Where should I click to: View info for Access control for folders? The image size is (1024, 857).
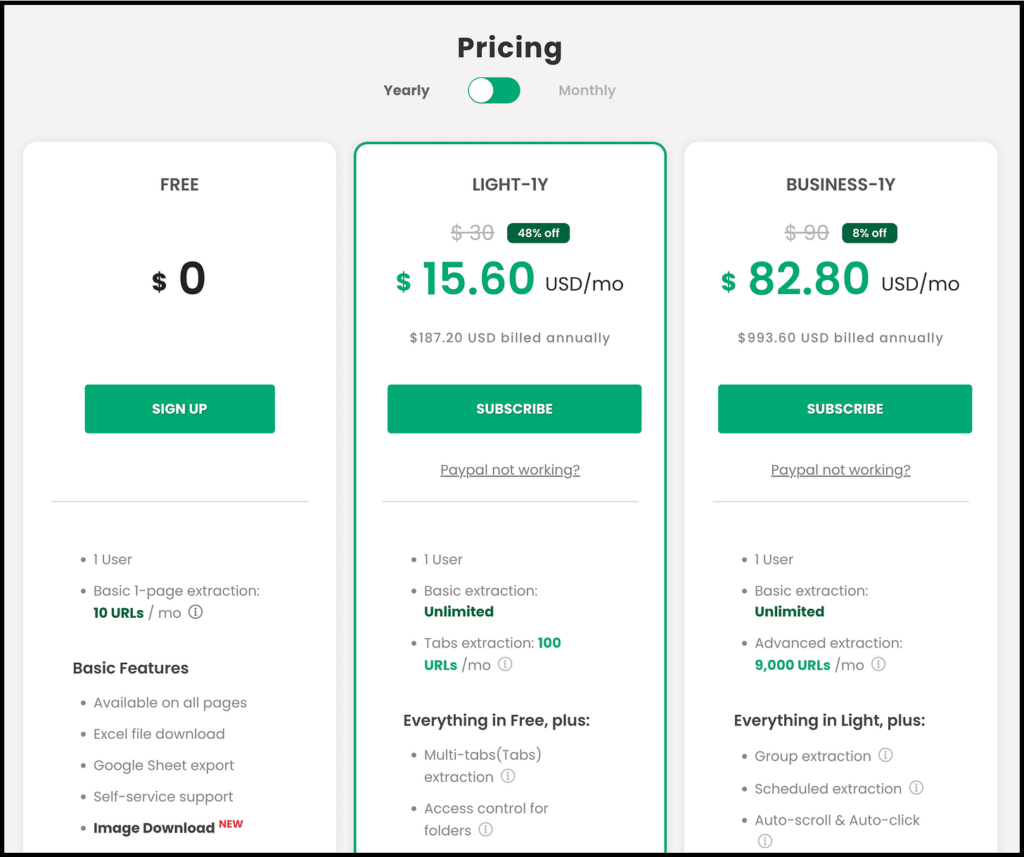(x=486, y=830)
